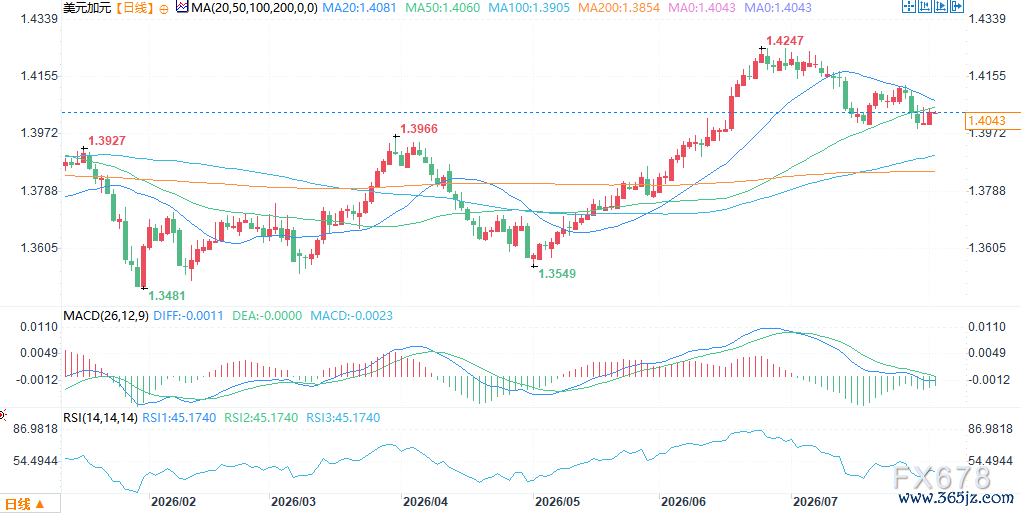Image resolution: width=1021 pixels, height=513 pixels.
Task: Click the RSI3:45.1740 value
Action: [x=343, y=417]
